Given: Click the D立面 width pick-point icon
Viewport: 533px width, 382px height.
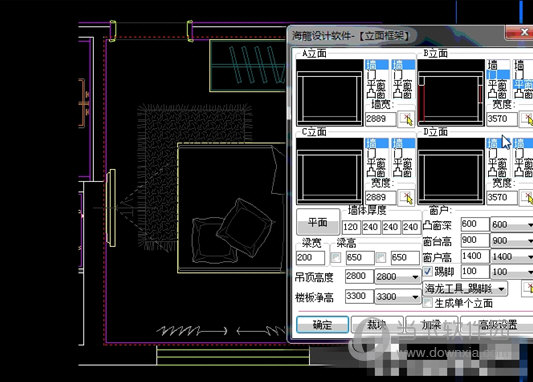Looking at the screenshot, I should click(x=527, y=198).
